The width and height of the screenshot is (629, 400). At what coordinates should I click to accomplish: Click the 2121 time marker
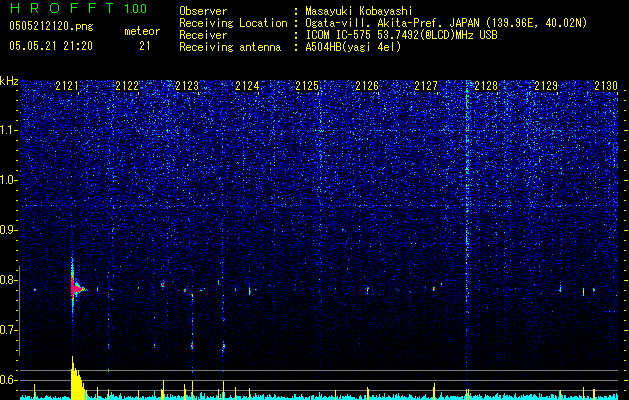click(67, 86)
